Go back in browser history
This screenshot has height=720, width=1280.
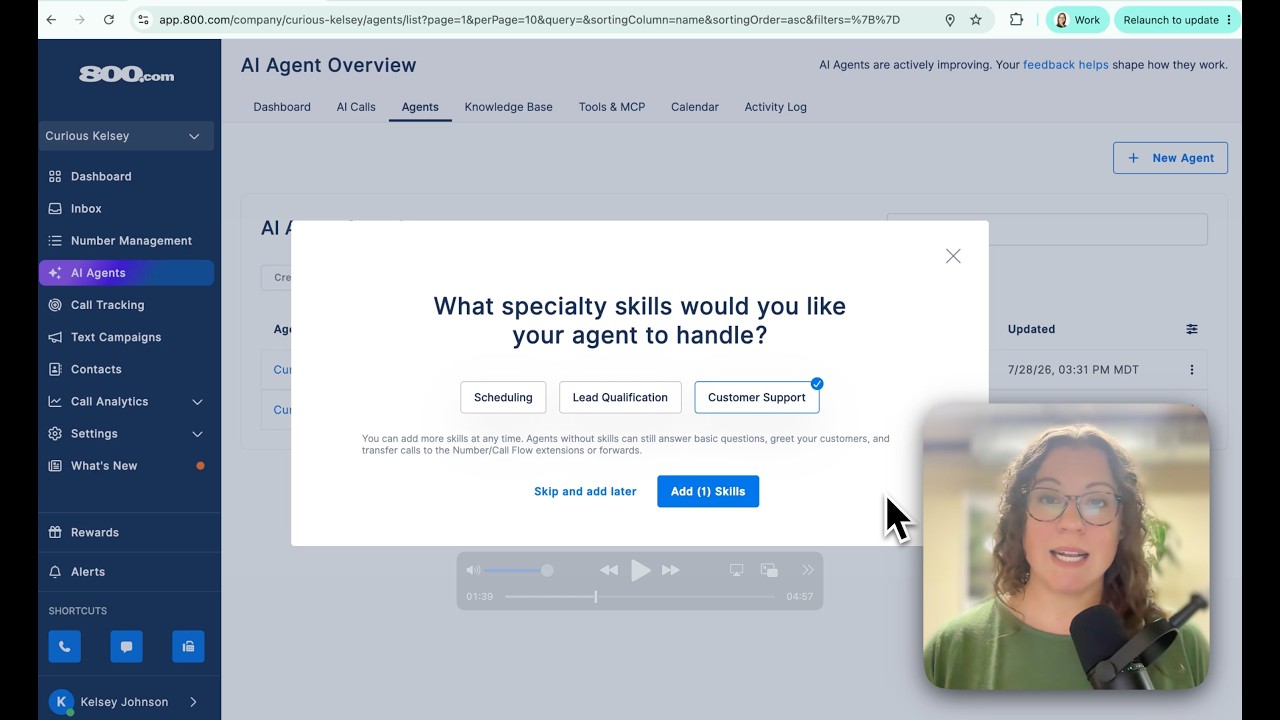51,19
